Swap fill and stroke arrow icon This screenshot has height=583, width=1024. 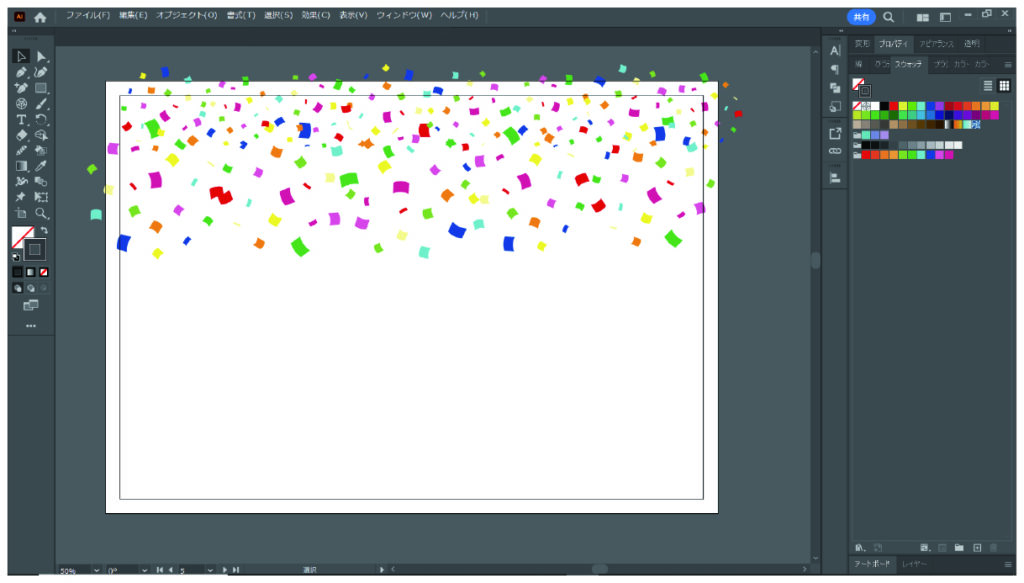pyautogui.click(x=44, y=230)
